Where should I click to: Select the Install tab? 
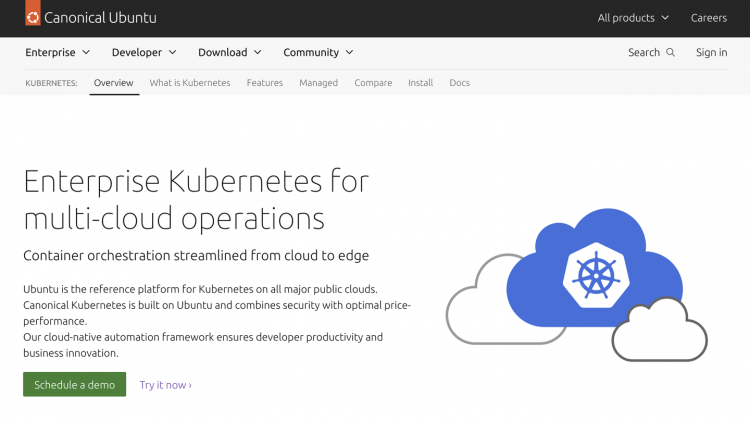[x=420, y=83]
